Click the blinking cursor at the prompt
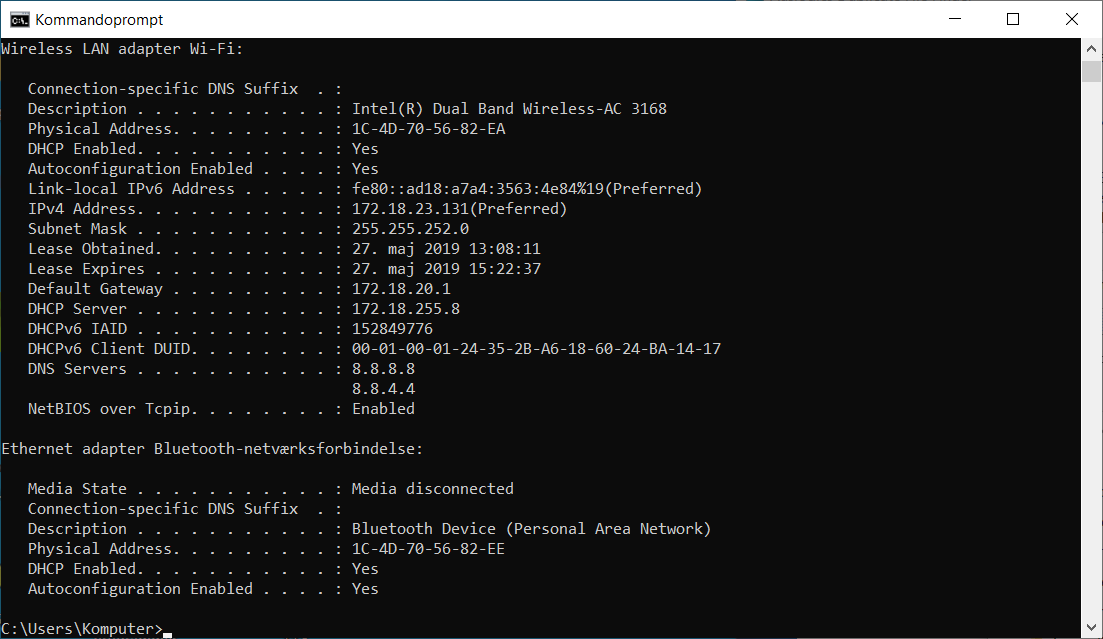Screen dimensions: 1103x639 pos(166,631)
